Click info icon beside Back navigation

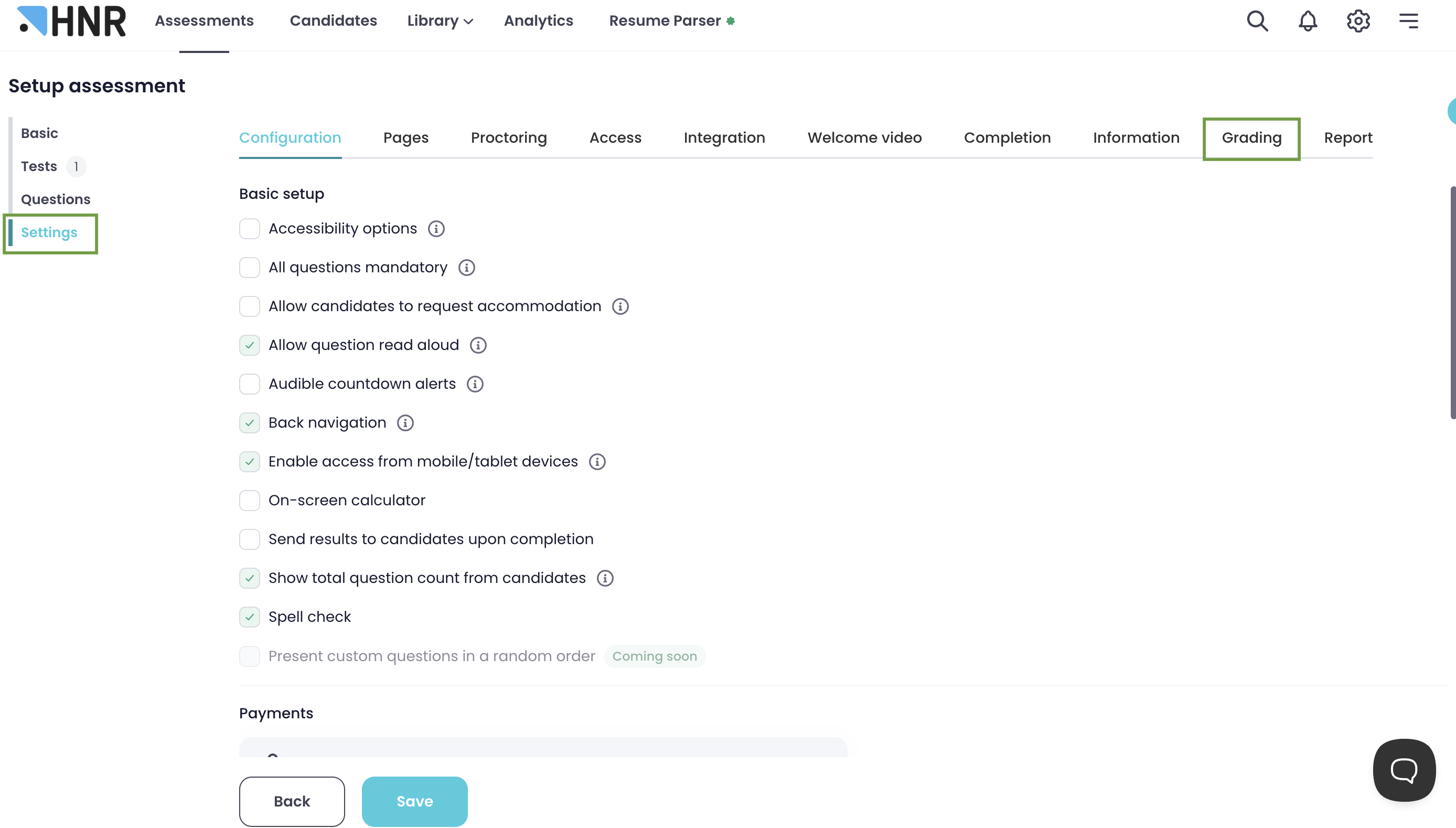(x=405, y=423)
